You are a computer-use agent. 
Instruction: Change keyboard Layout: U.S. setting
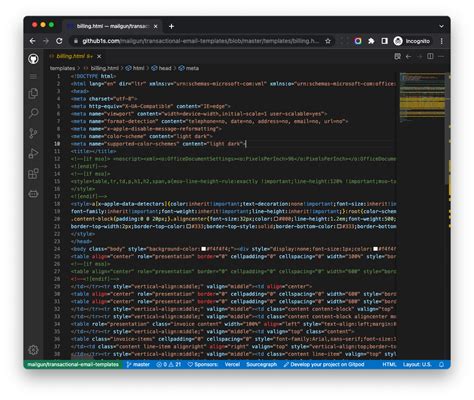[x=417, y=364]
